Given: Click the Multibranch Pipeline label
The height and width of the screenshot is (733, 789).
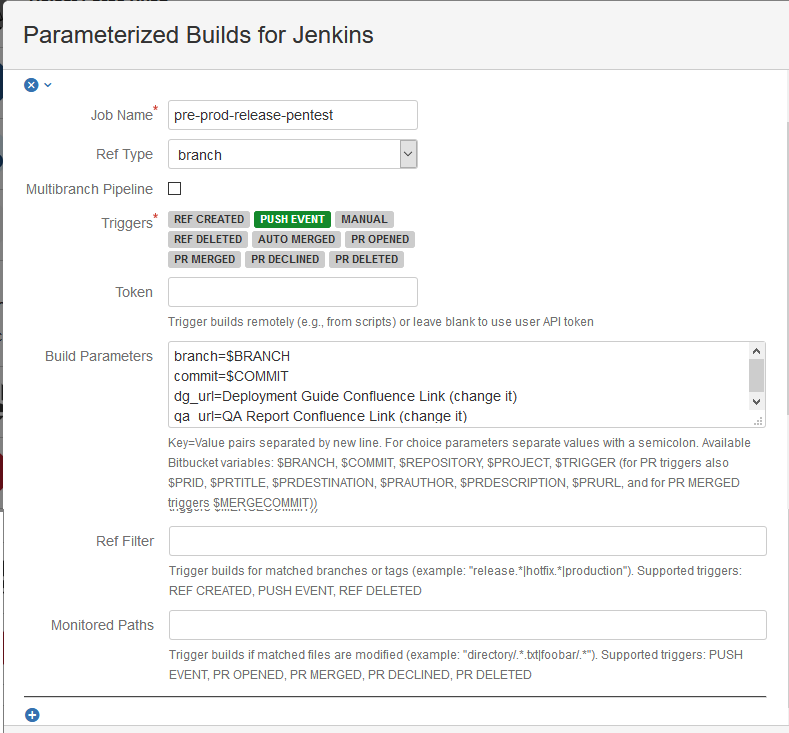Looking at the screenshot, I should (90, 189).
